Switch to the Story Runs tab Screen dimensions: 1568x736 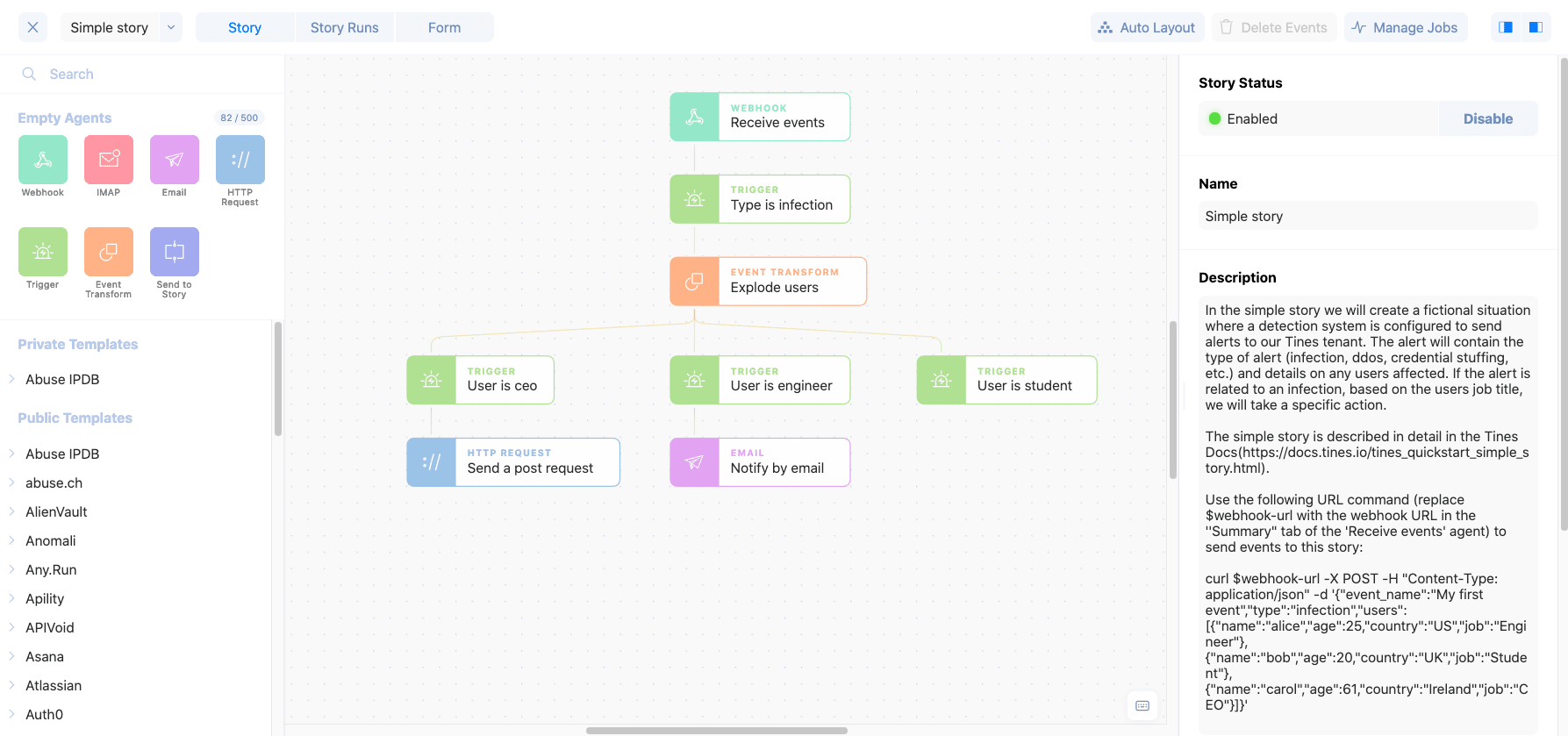[345, 27]
